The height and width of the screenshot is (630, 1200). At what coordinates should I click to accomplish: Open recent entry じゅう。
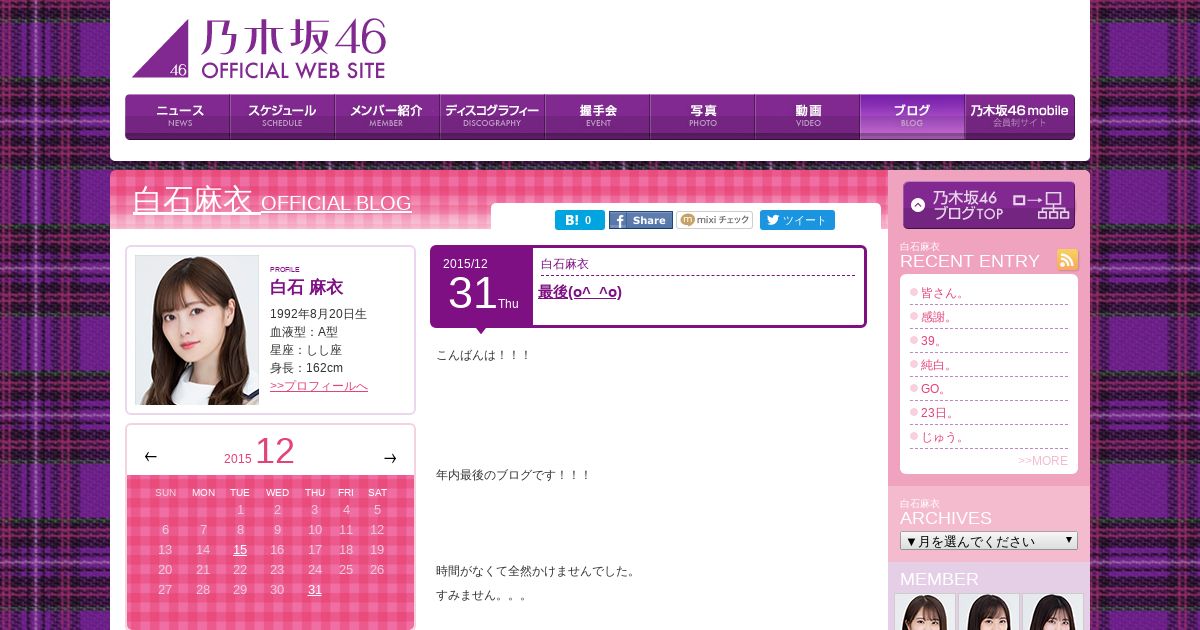tap(943, 437)
